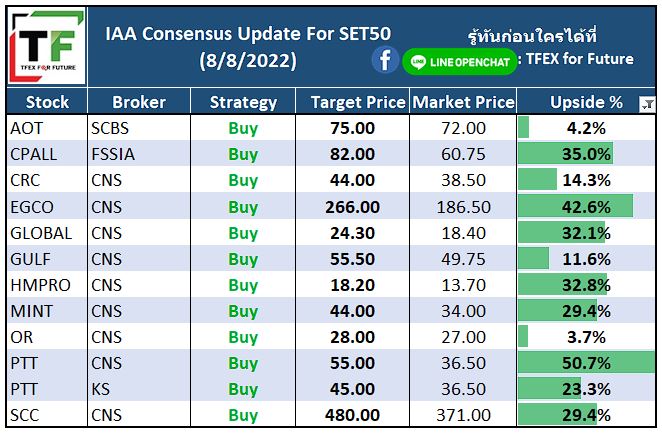This screenshot has width=662, height=433.
Task: Click the Buy strategy for HMPRO
Action: pyautogui.click(x=243, y=285)
